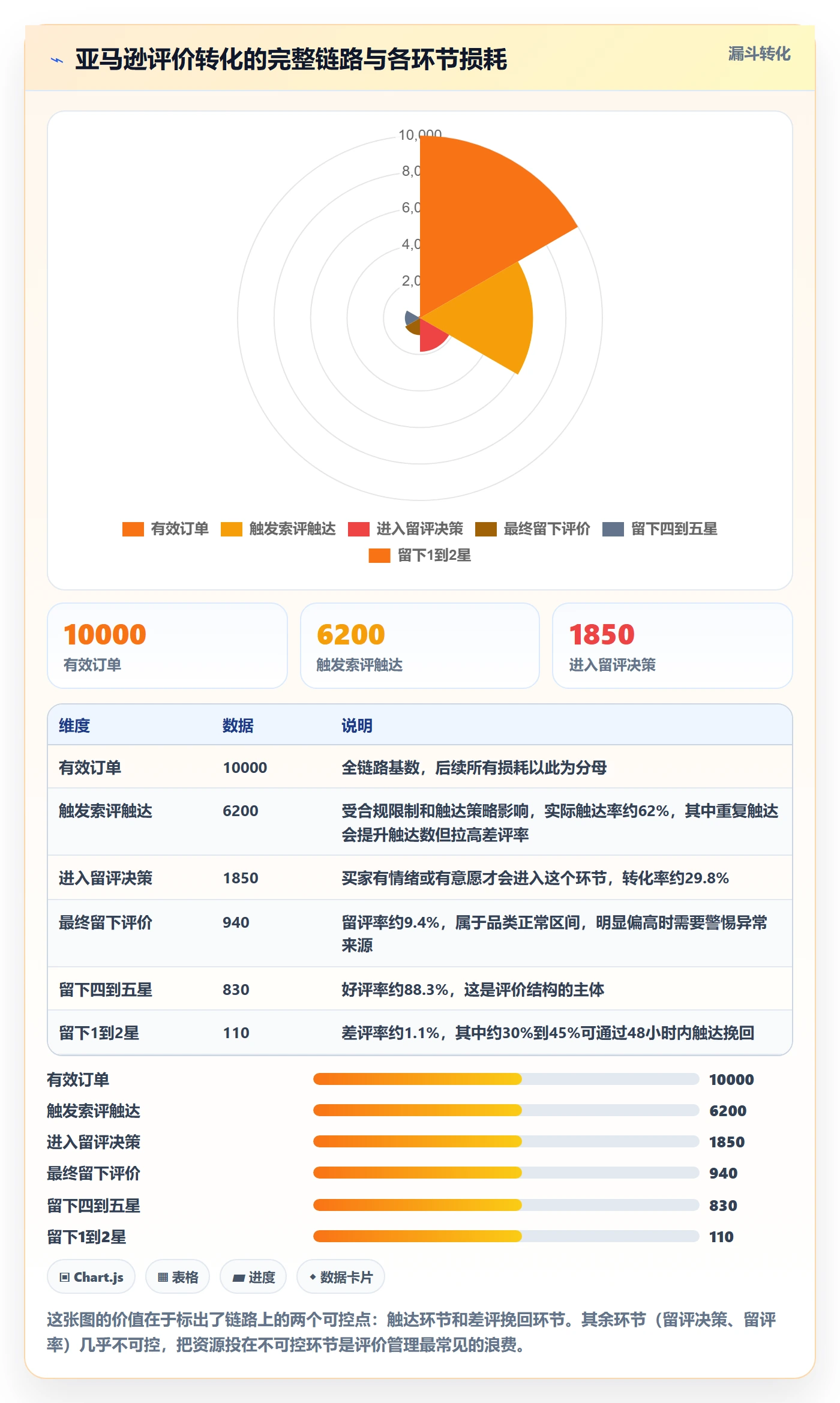Image resolution: width=840 pixels, height=1403 pixels.
Task: Click the 漏斗转化 tag in header
Action: point(759,54)
